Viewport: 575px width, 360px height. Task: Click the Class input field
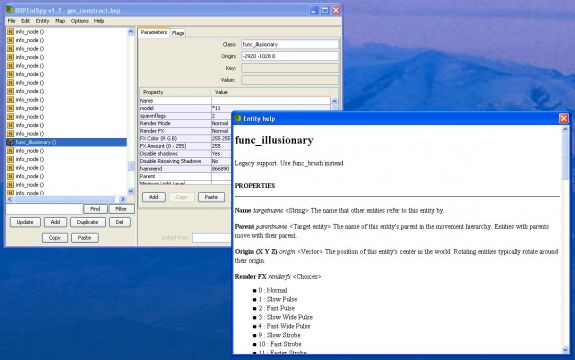290,44
